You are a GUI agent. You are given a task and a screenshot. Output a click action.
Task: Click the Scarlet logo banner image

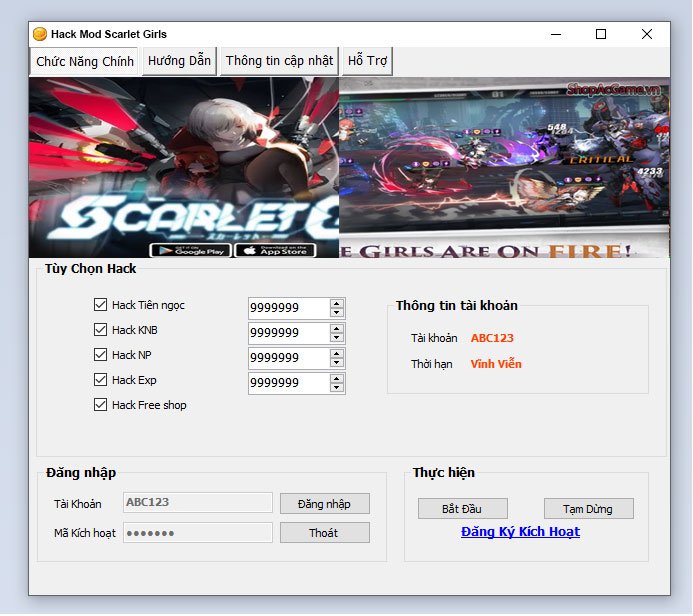coord(184,167)
